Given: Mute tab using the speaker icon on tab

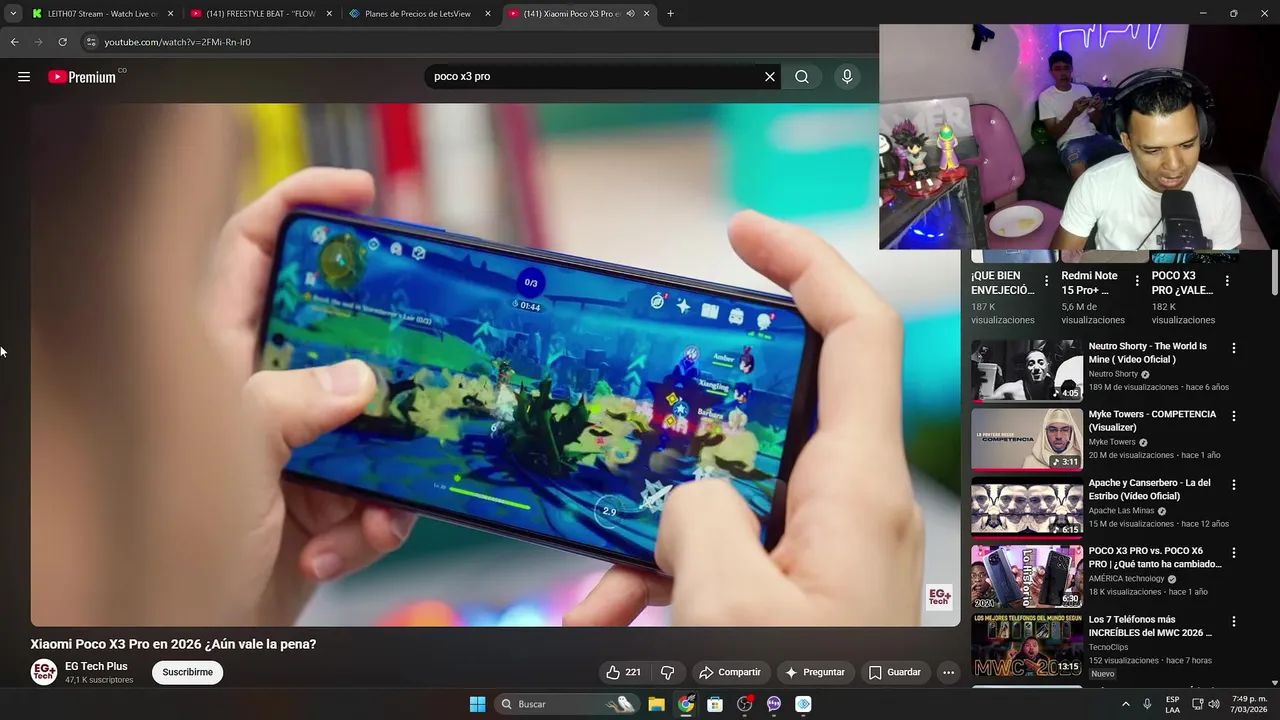Looking at the screenshot, I should point(630,14).
